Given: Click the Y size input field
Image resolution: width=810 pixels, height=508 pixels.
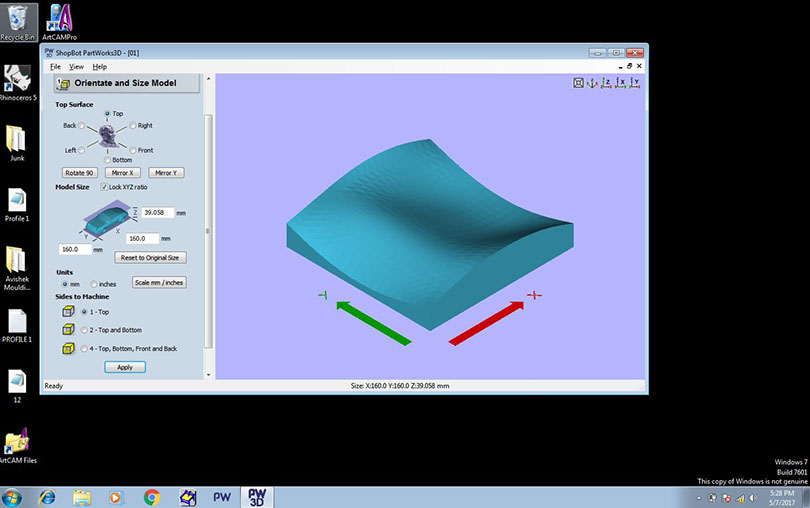Looking at the screenshot, I should pos(75,249).
